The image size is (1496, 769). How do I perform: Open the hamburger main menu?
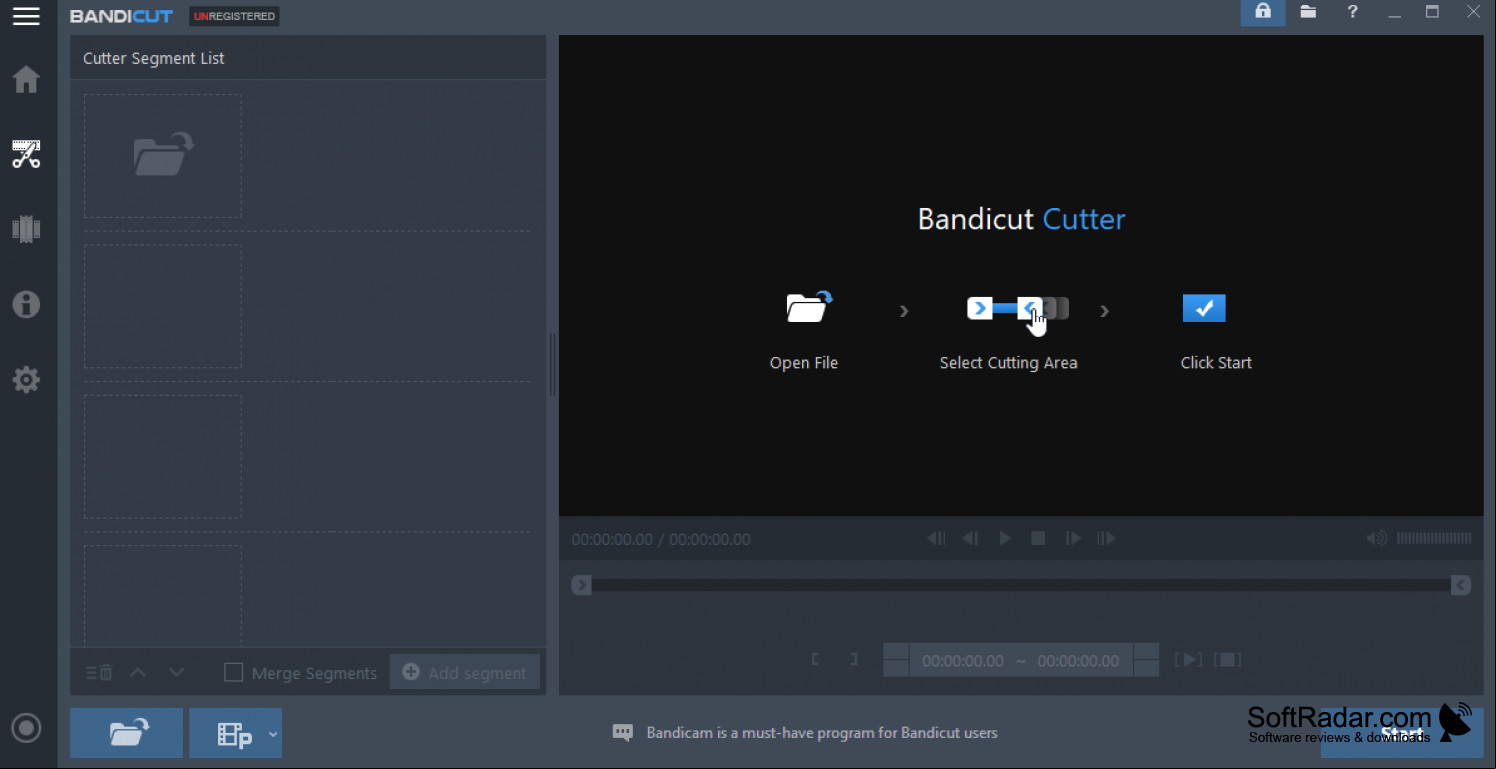[26, 16]
